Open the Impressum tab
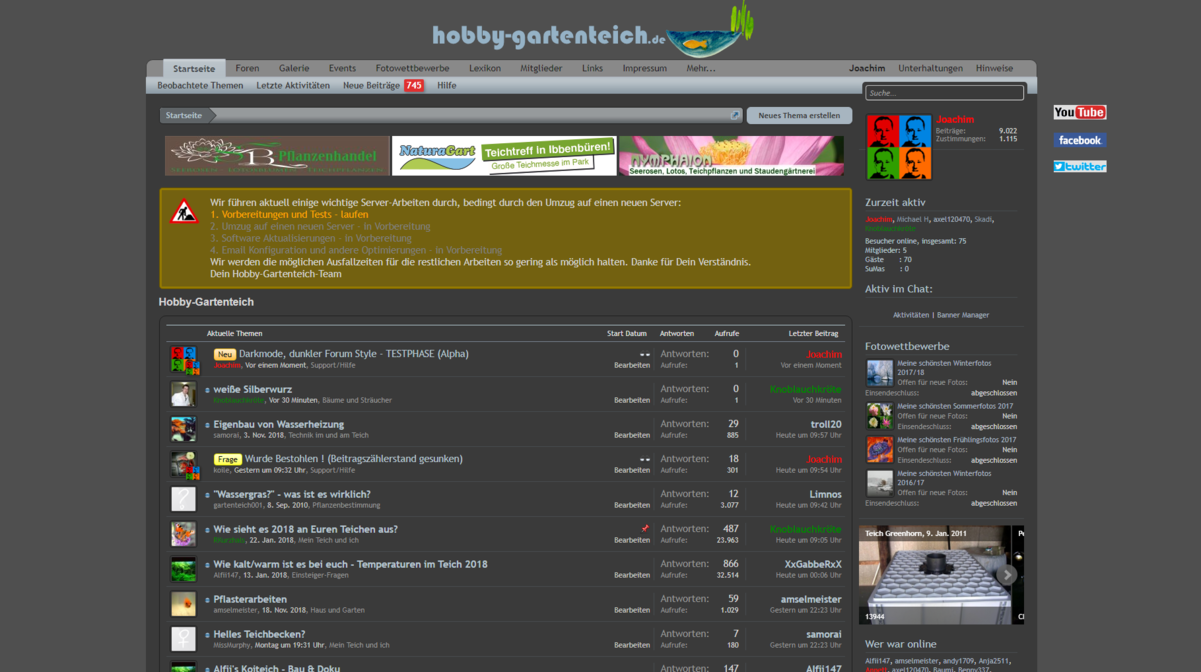1201x672 pixels. [x=644, y=68]
